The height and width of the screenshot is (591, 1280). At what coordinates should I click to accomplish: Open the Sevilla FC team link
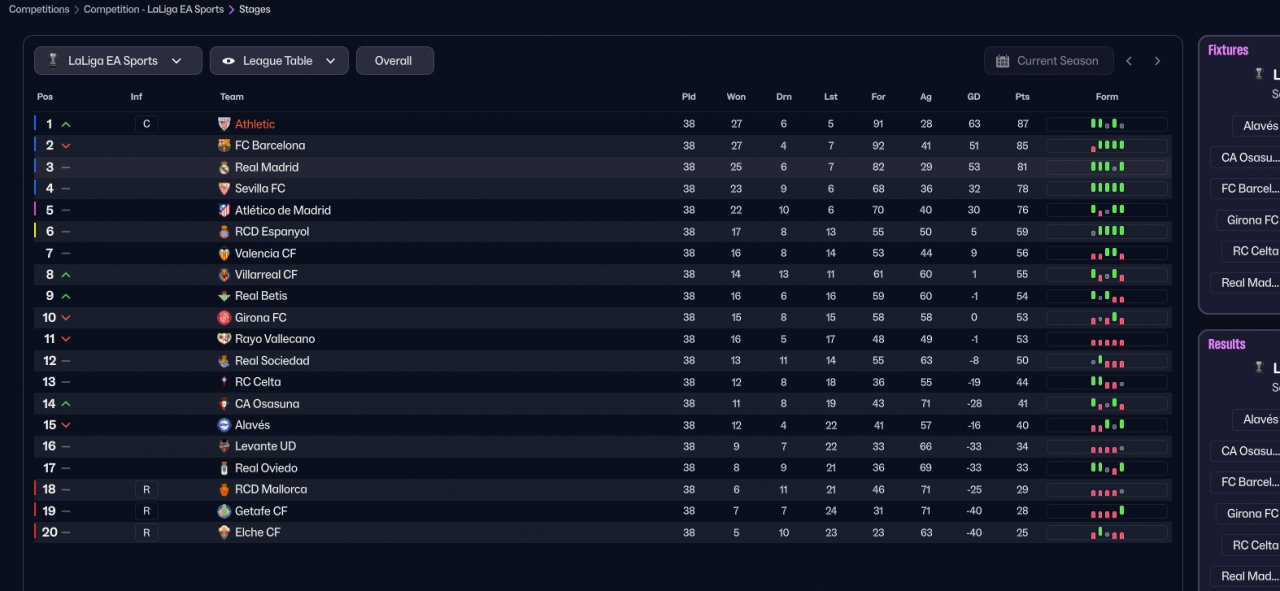(x=260, y=189)
